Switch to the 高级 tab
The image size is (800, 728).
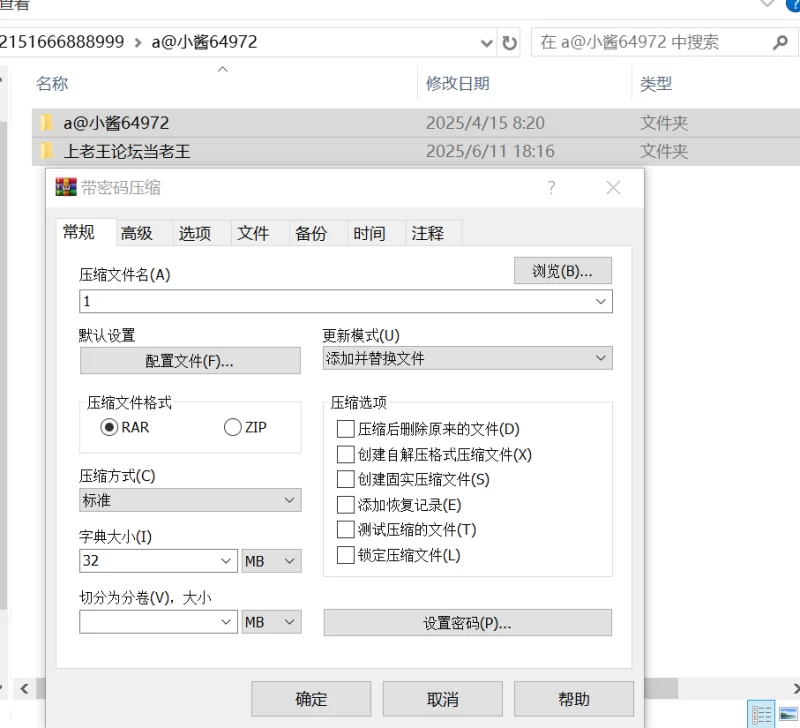click(x=136, y=233)
